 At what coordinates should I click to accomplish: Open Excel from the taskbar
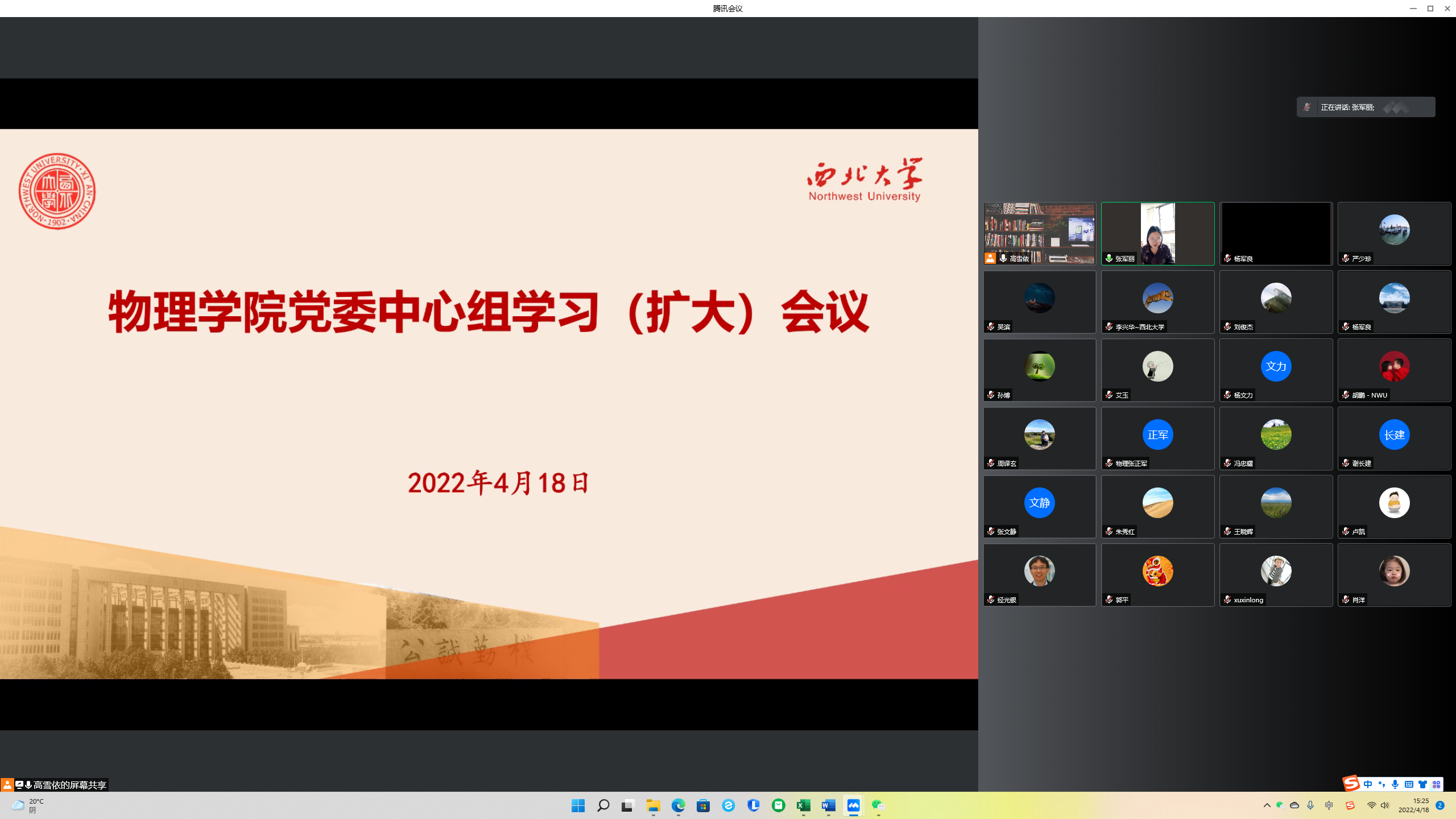click(x=803, y=805)
